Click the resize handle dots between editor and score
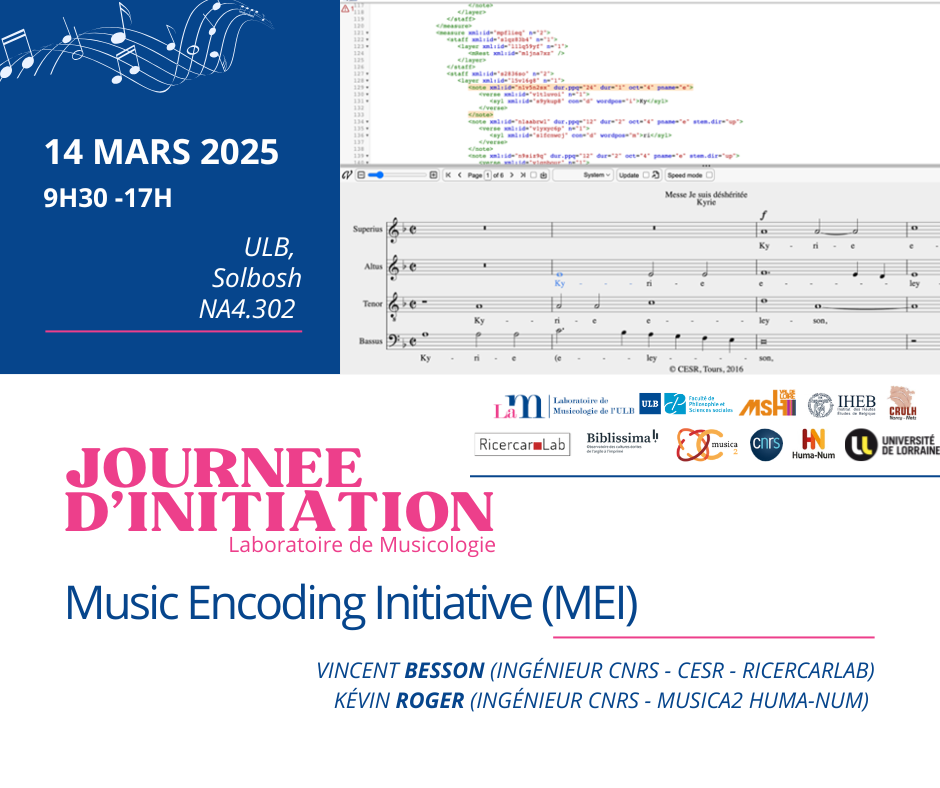 point(706,166)
